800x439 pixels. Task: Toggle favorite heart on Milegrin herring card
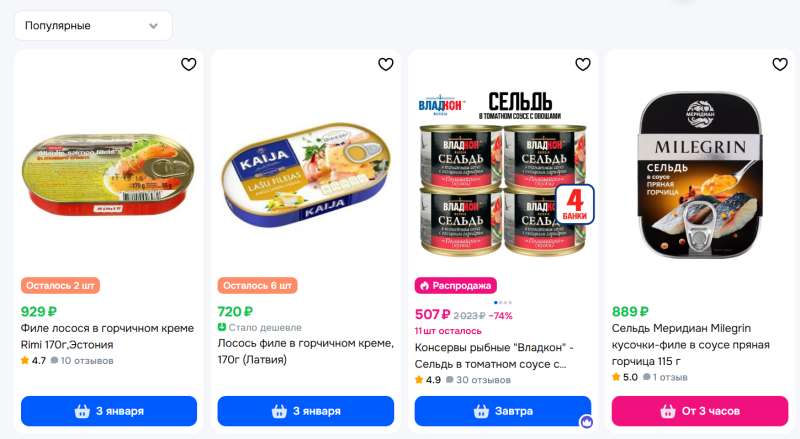tap(780, 64)
